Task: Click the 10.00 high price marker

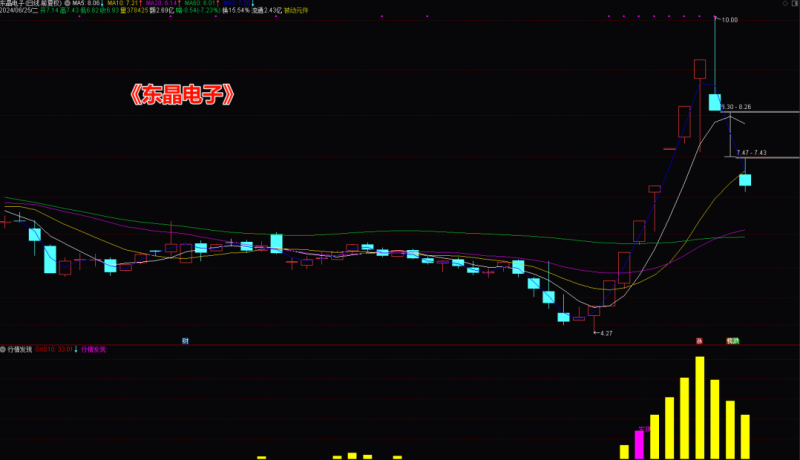Action: [730, 20]
